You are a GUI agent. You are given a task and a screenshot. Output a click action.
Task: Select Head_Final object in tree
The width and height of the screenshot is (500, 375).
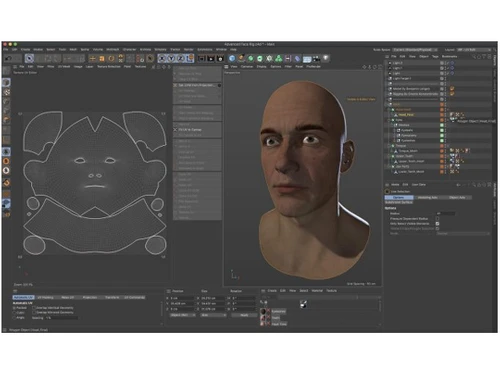coord(406,115)
